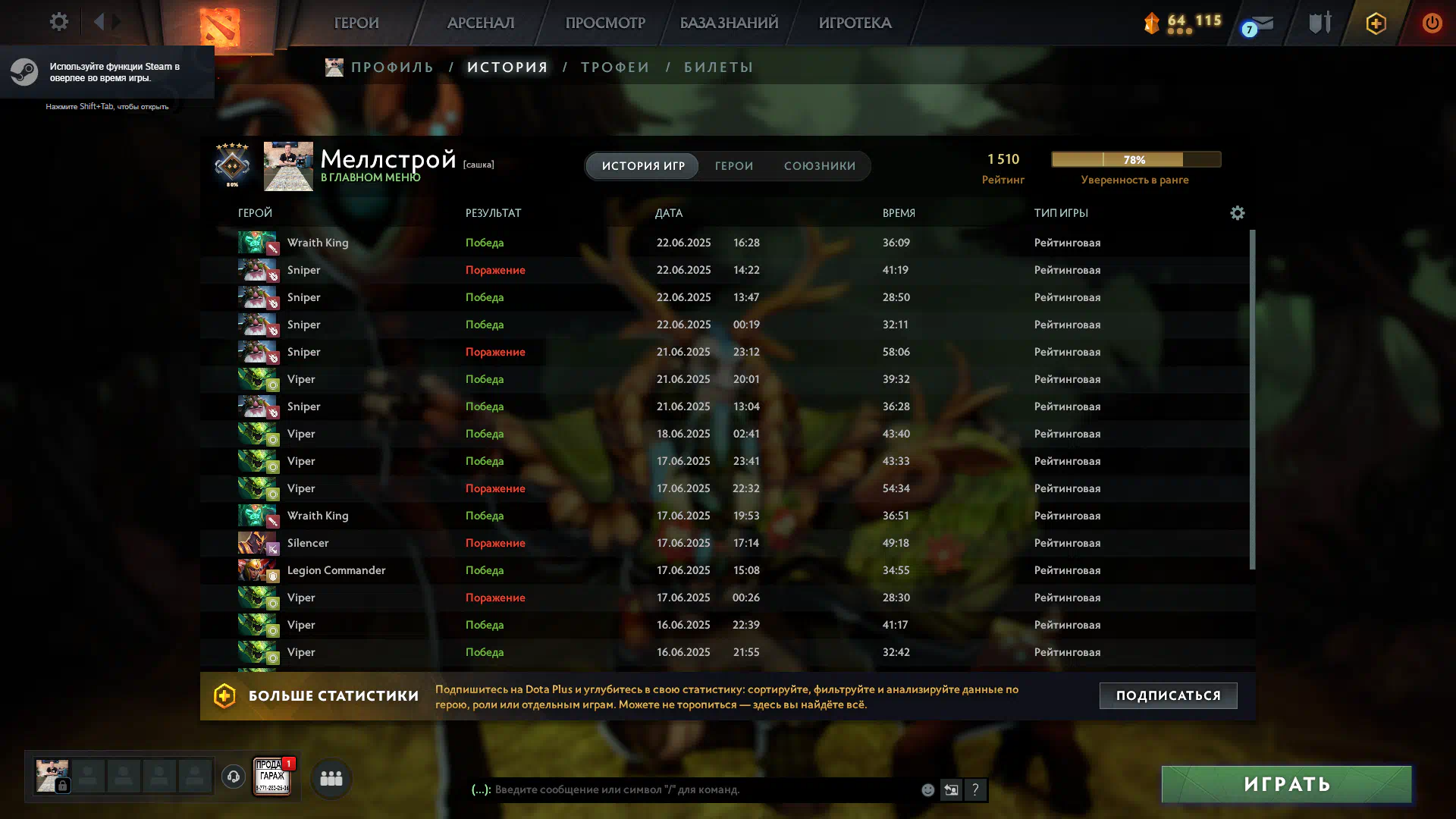This screenshot has width=1456, height=819.
Task: Open the АРСЕНАЛ top menu
Action: (x=481, y=23)
